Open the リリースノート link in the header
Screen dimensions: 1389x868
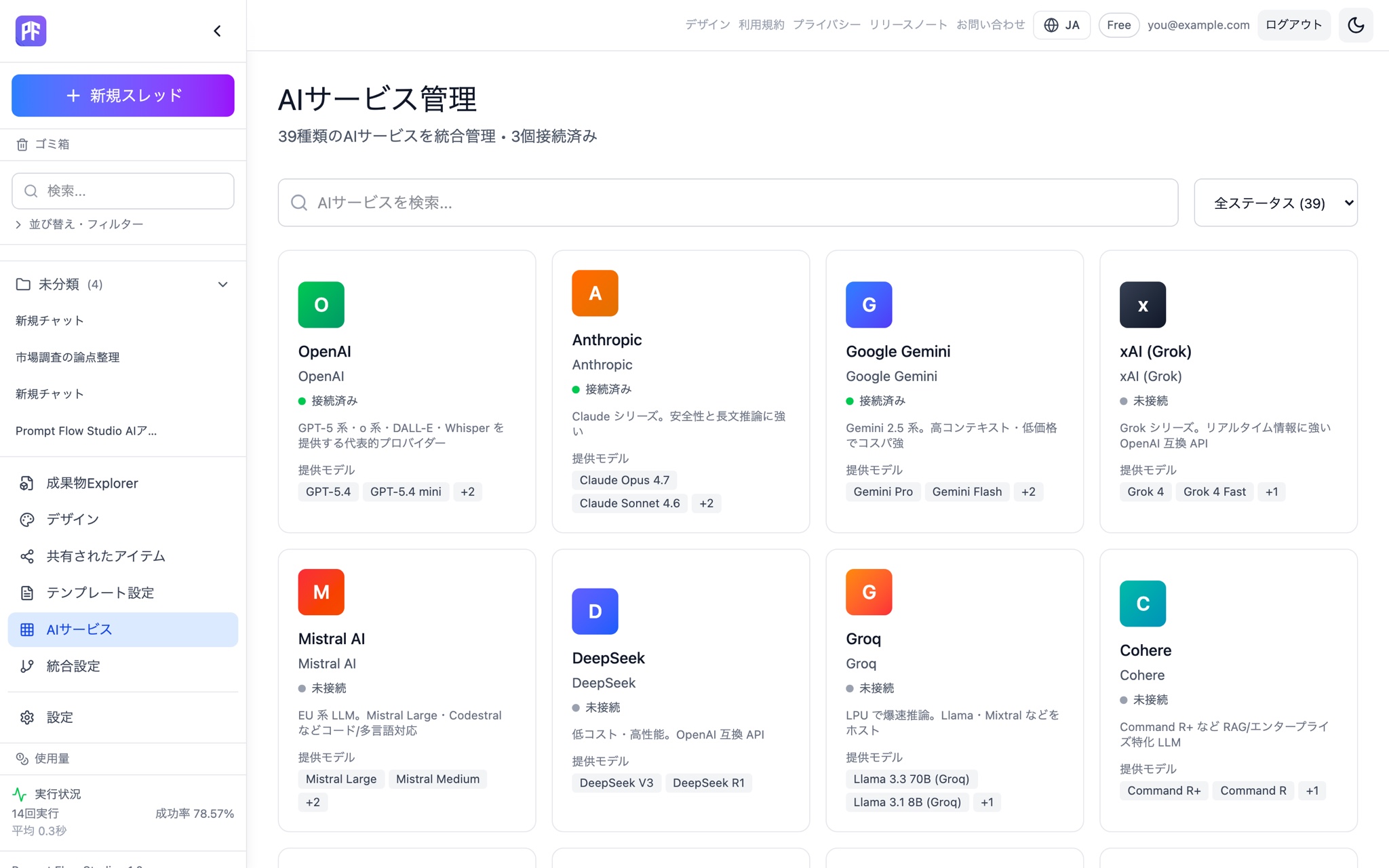point(908,25)
